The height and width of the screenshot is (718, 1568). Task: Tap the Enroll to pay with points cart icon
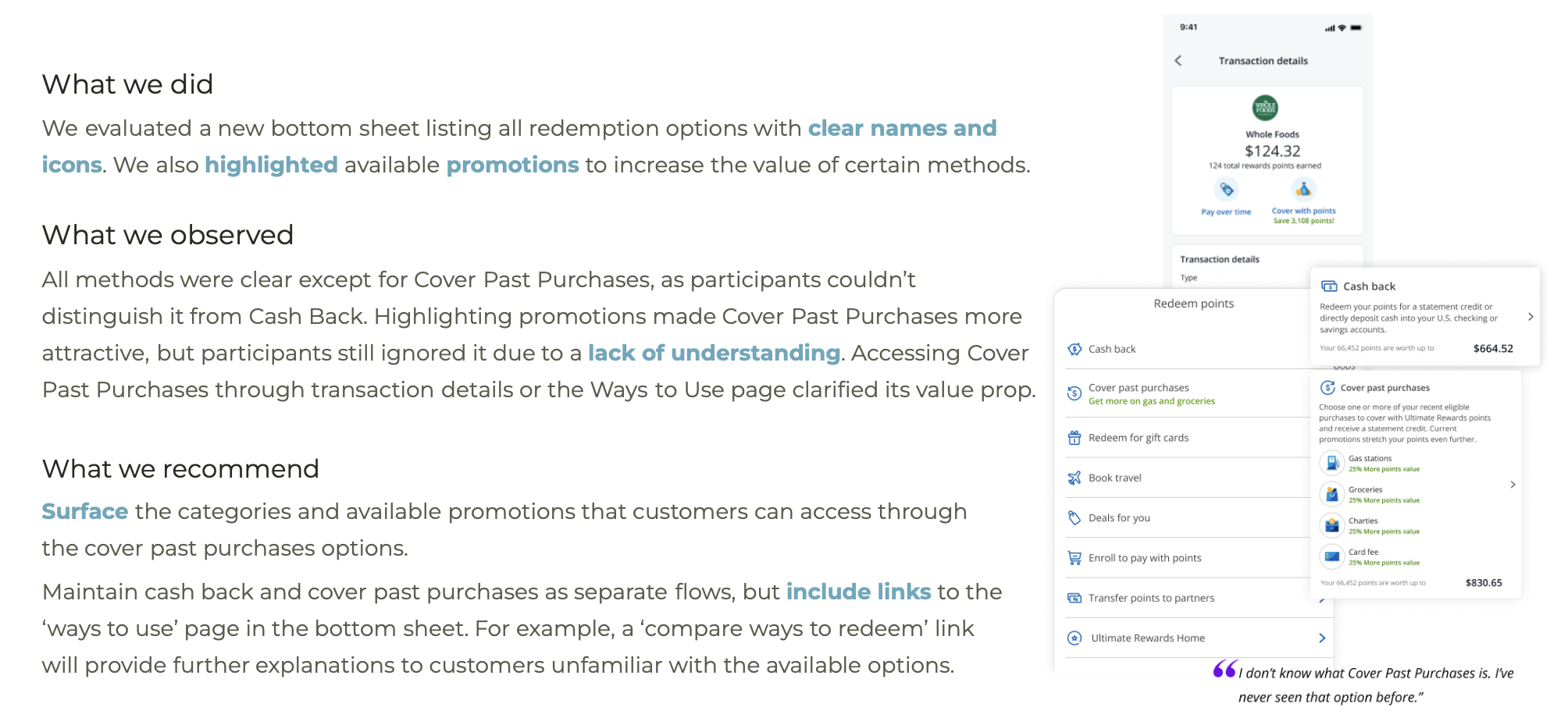[x=1074, y=558]
